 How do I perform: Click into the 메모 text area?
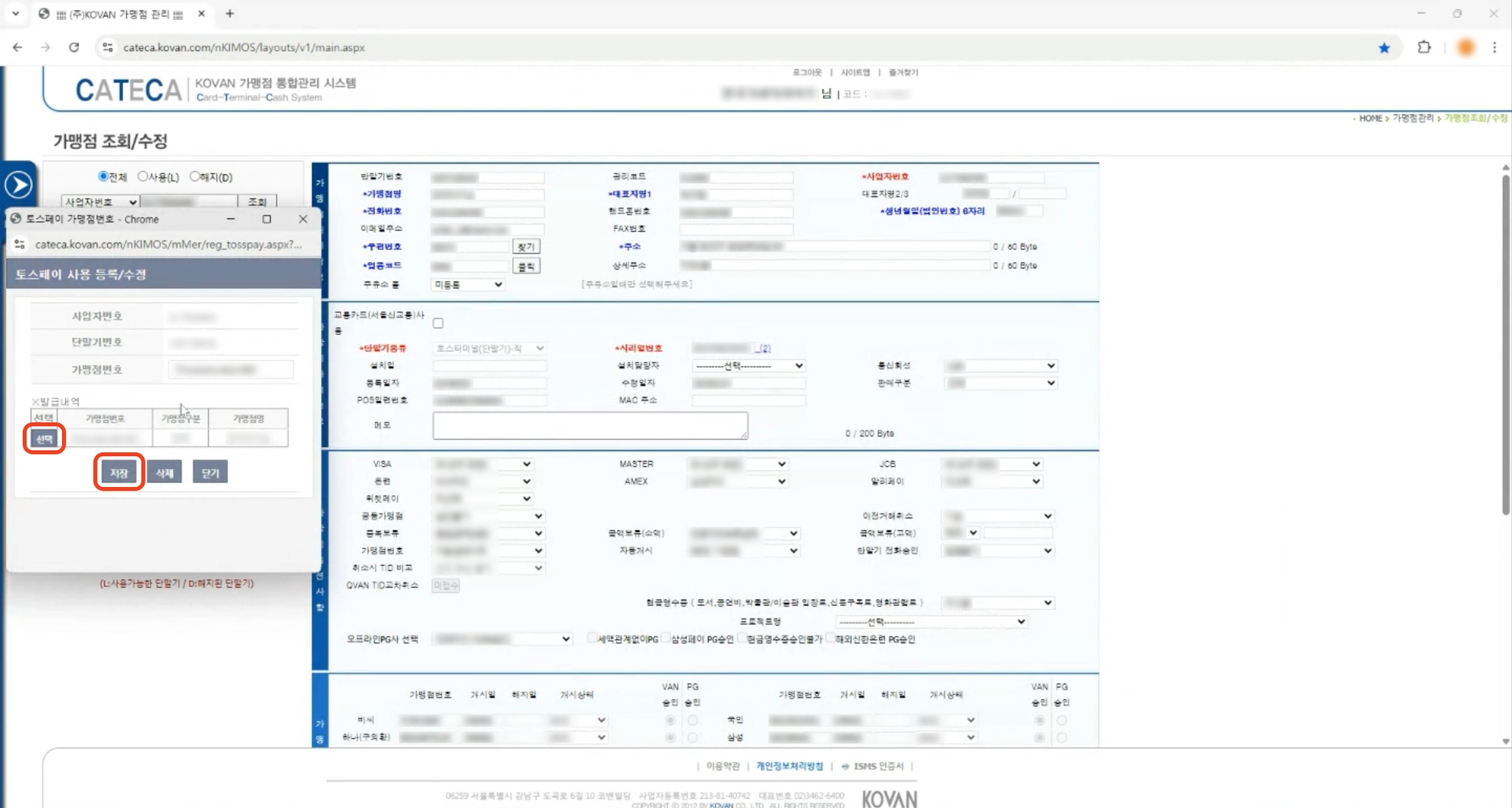[590, 425]
